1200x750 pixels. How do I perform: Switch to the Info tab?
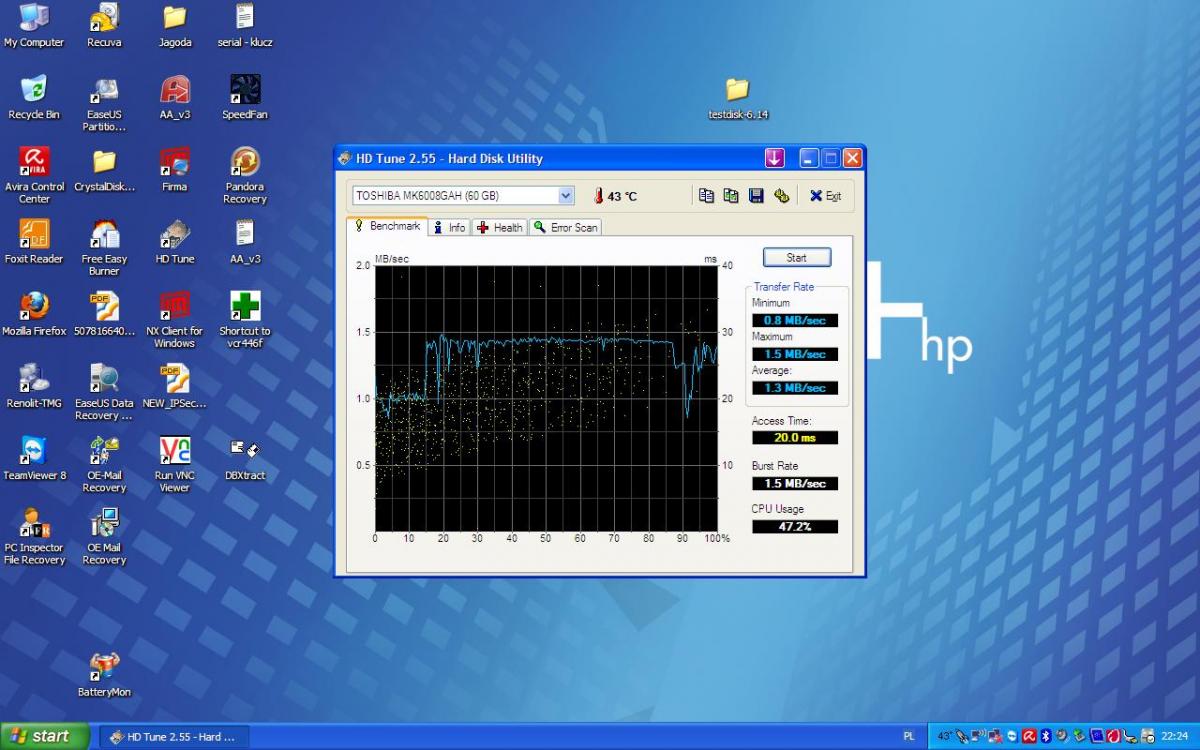point(449,228)
